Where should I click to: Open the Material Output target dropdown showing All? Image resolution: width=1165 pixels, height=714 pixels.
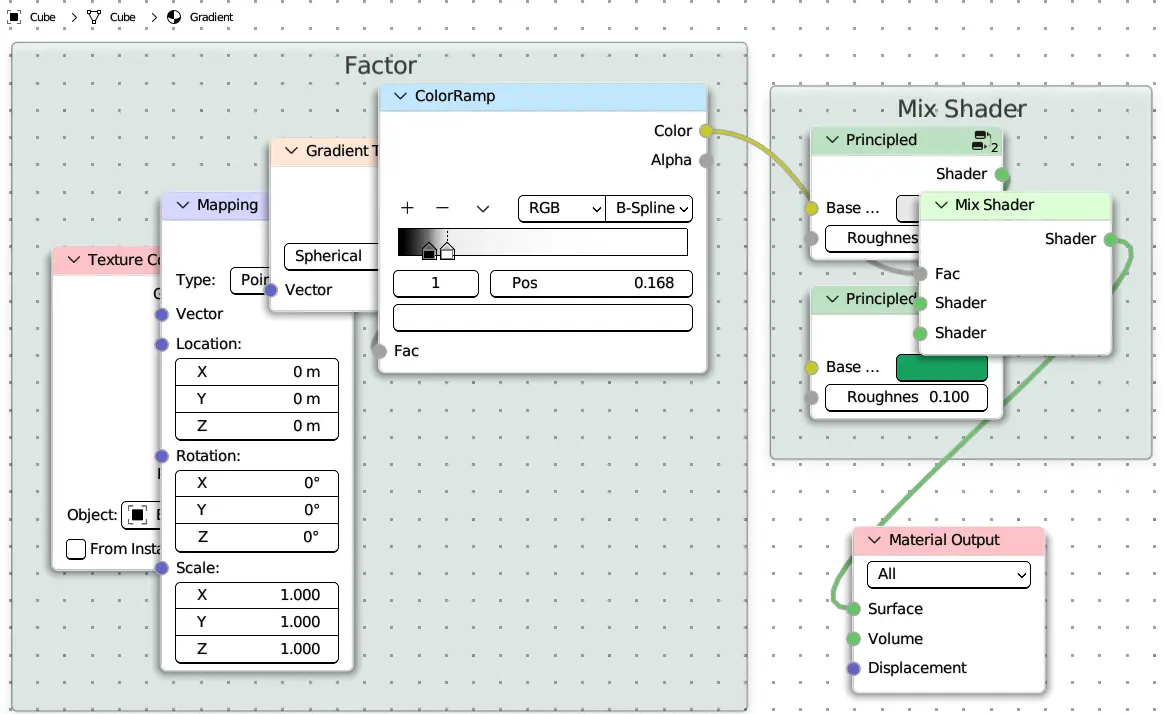point(949,574)
